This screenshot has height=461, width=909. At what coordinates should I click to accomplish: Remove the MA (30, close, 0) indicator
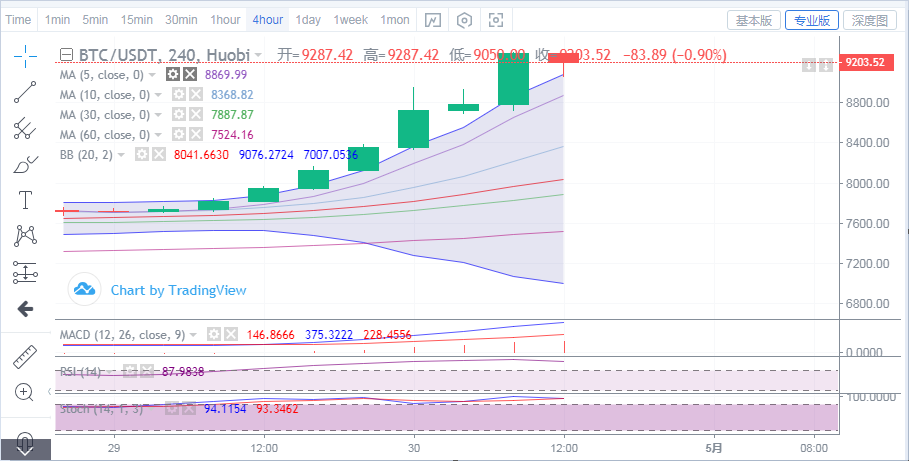pyautogui.click(x=197, y=114)
